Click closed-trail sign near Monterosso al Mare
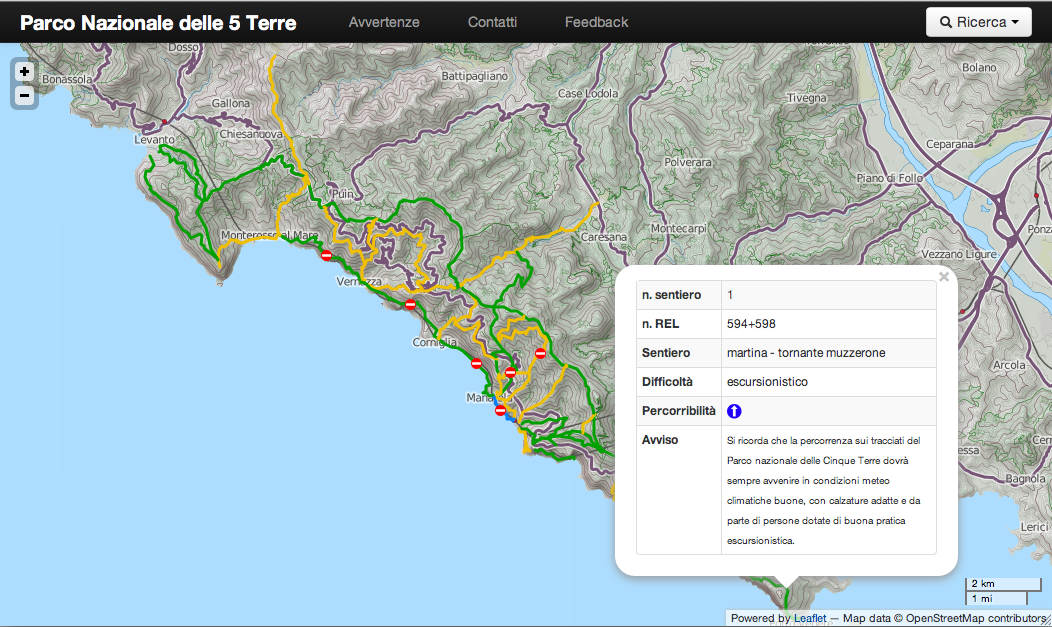This screenshot has width=1052, height=627. [x=326, y=255]
